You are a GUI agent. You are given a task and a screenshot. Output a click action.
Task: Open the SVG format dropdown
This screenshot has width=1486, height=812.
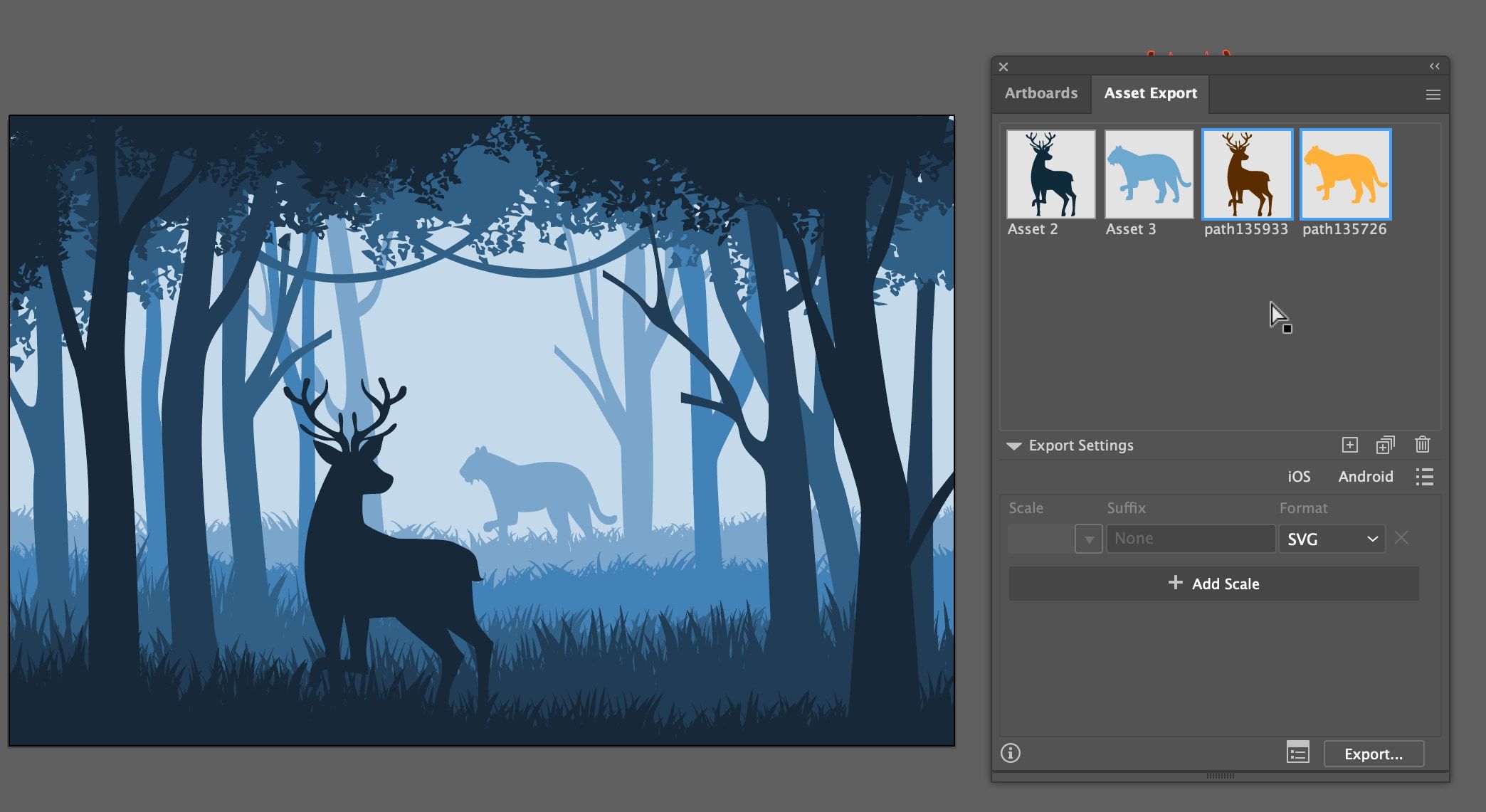click(1332, 539)
